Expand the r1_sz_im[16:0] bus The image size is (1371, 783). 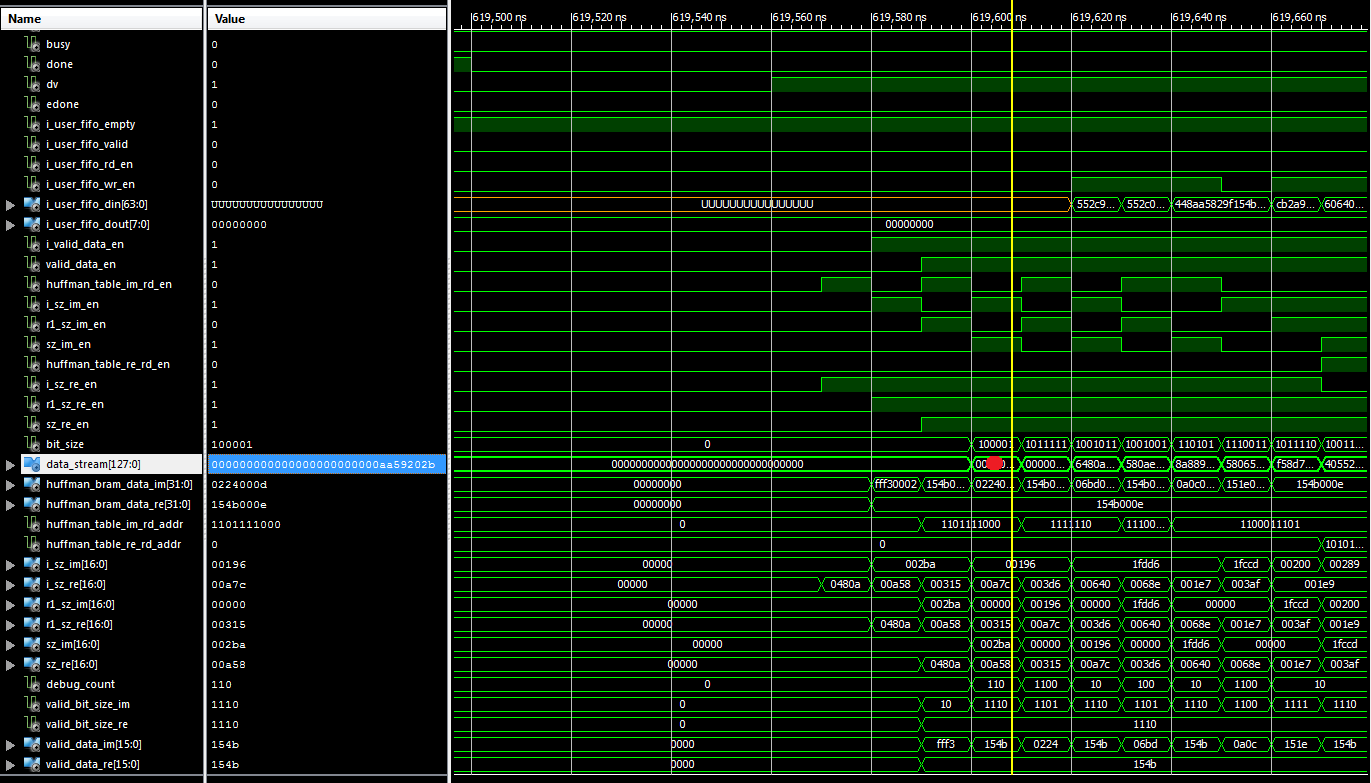pos(11,604)
